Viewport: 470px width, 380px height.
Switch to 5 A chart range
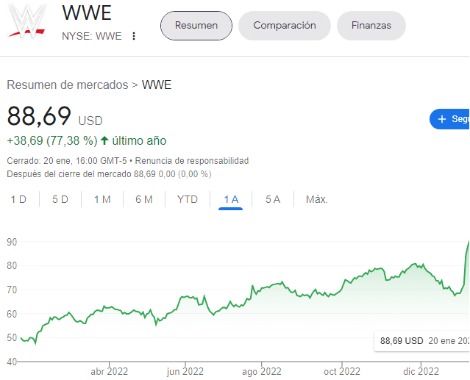pyautogui.click(x=273, y=199)
